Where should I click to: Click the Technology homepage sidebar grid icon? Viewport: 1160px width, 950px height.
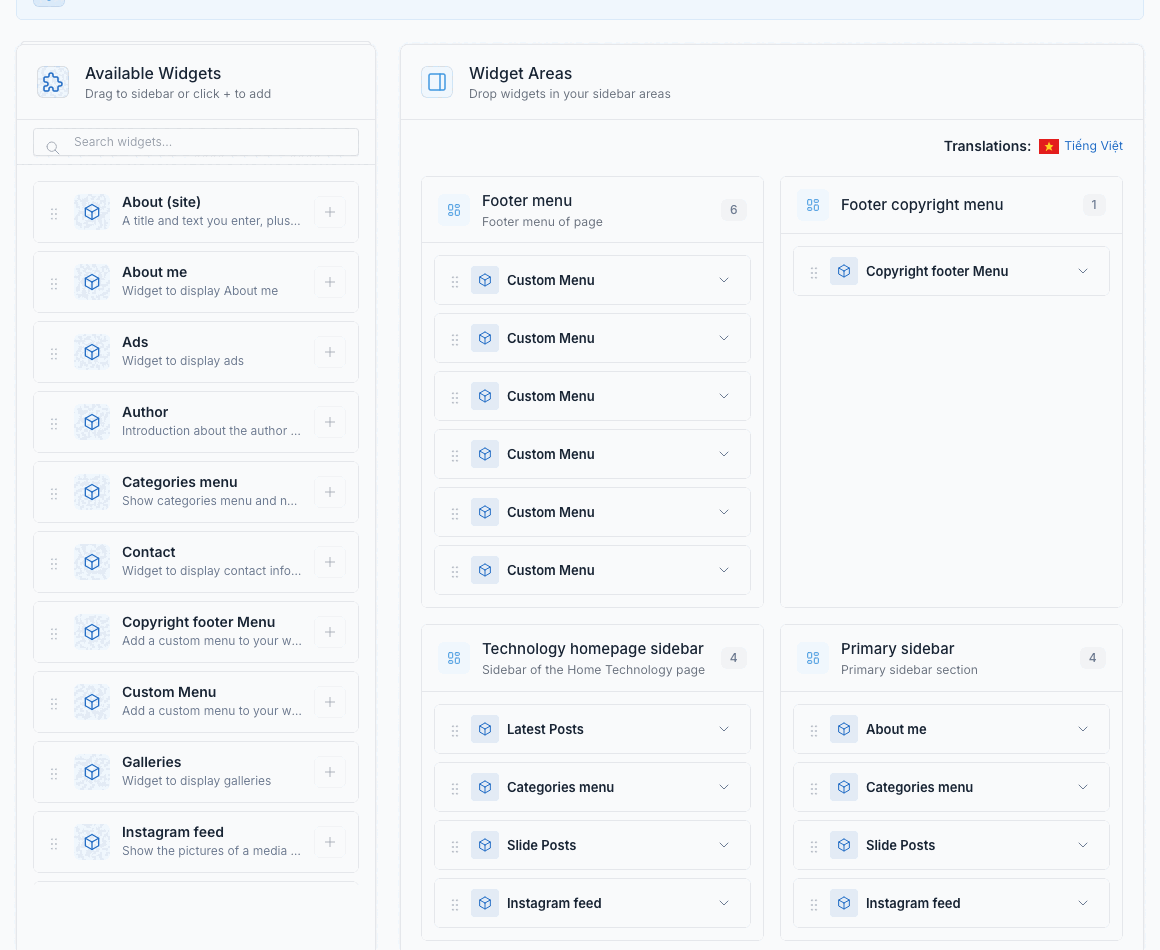pyautogui.click(x=454, y=658)
